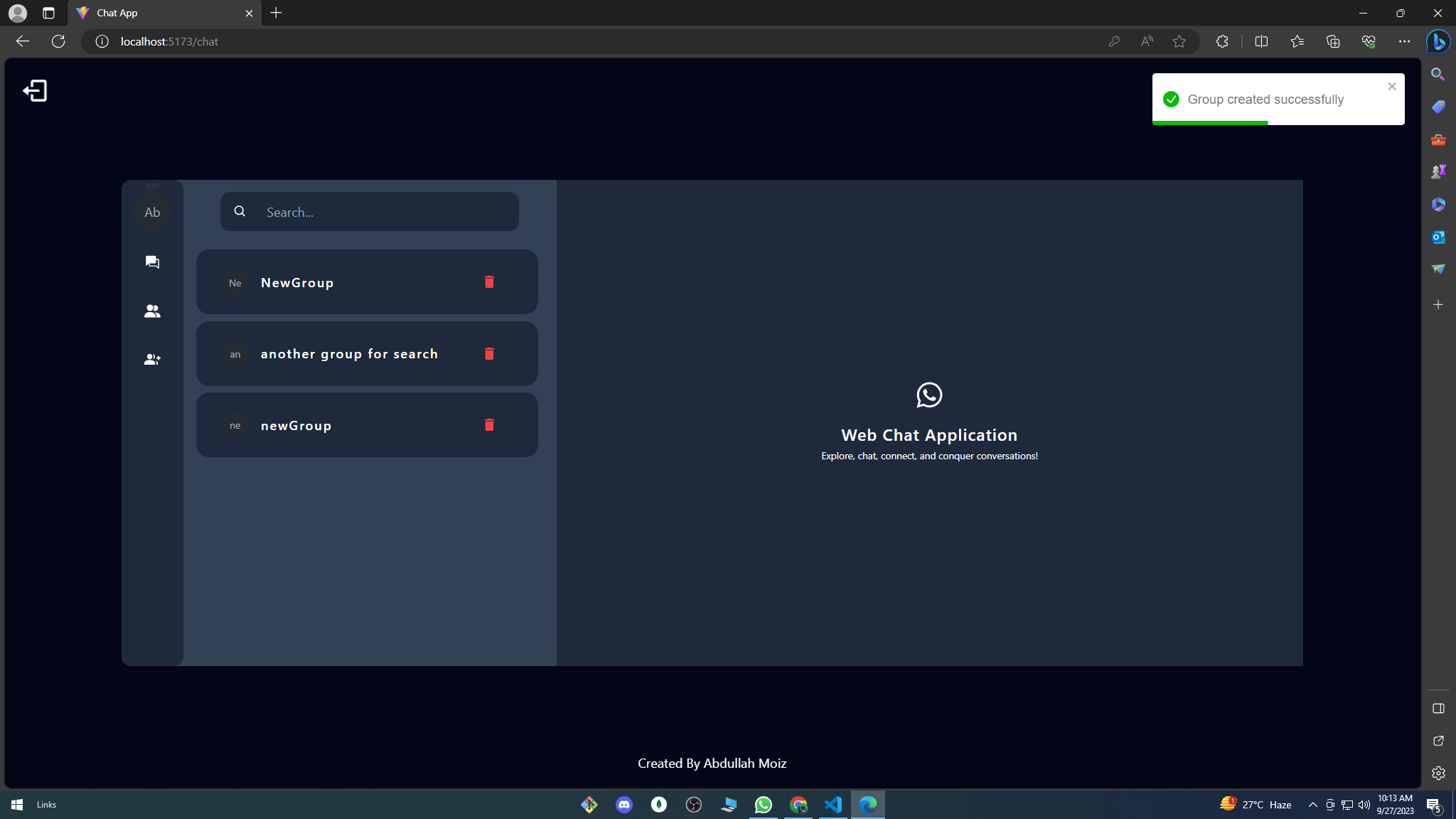Select the groups icon in the left sidebar
Image resolution: width=1456 pixels, height=819 pixels.
[151, 310]
